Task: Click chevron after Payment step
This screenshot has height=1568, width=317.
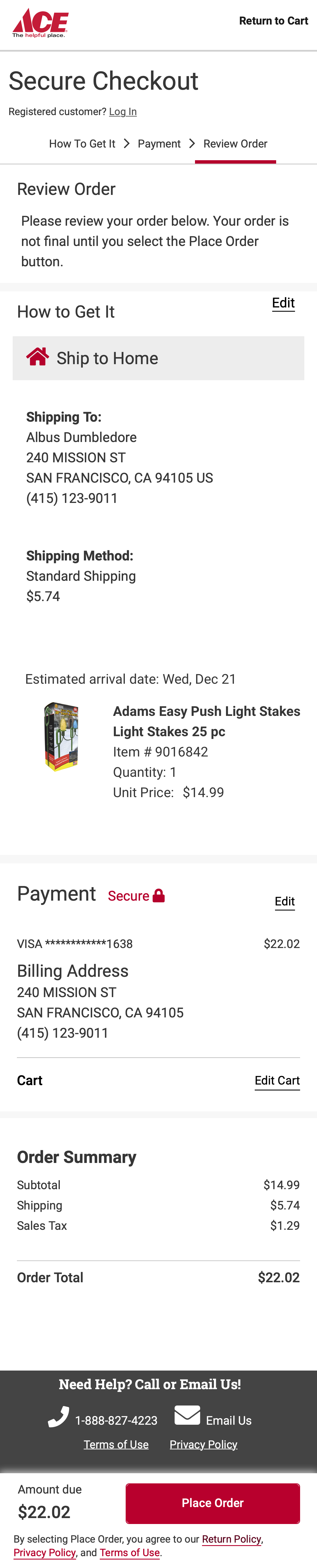Action: tap(192, 144)
